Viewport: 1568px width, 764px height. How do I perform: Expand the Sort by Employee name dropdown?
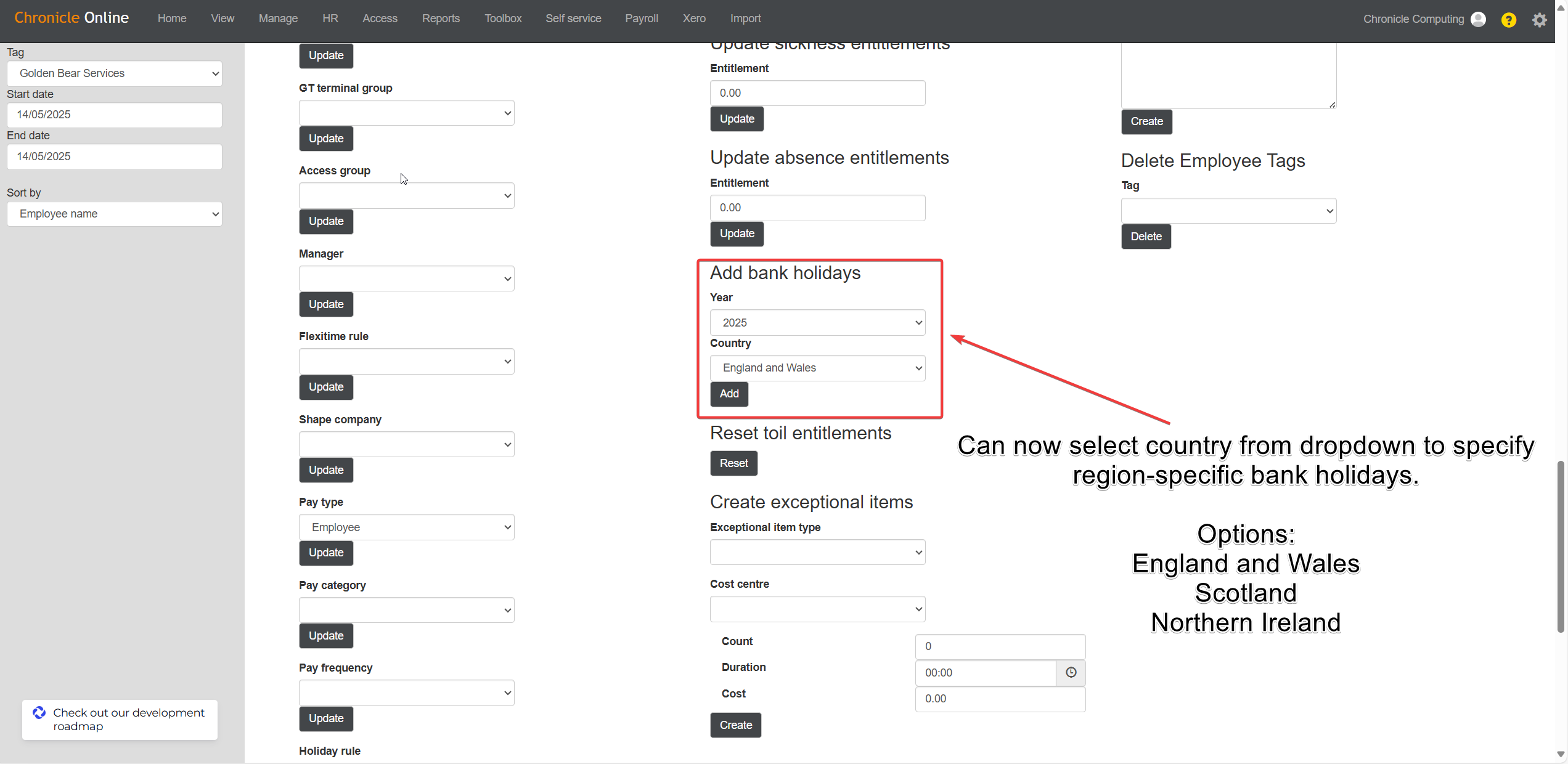coord(115,214)
